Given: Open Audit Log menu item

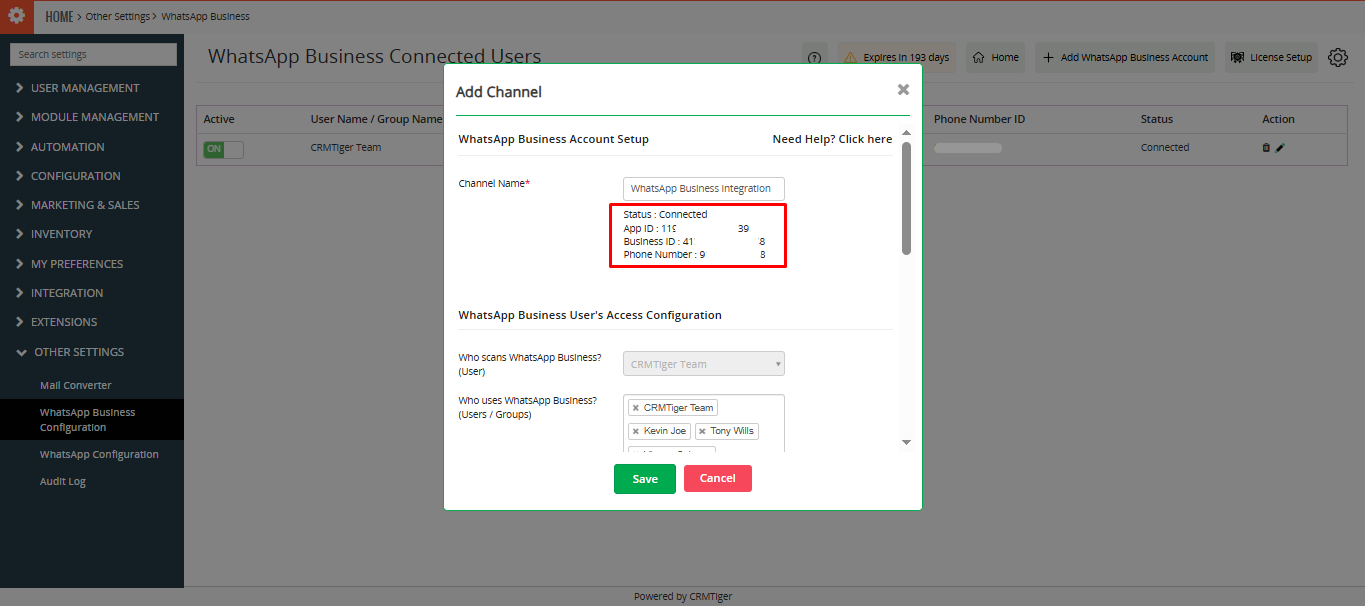Looking at the screenshot, I should (63, 481).
